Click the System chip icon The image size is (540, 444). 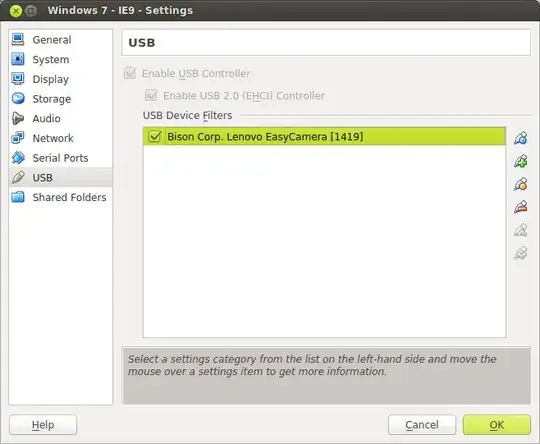pos(18,59)
